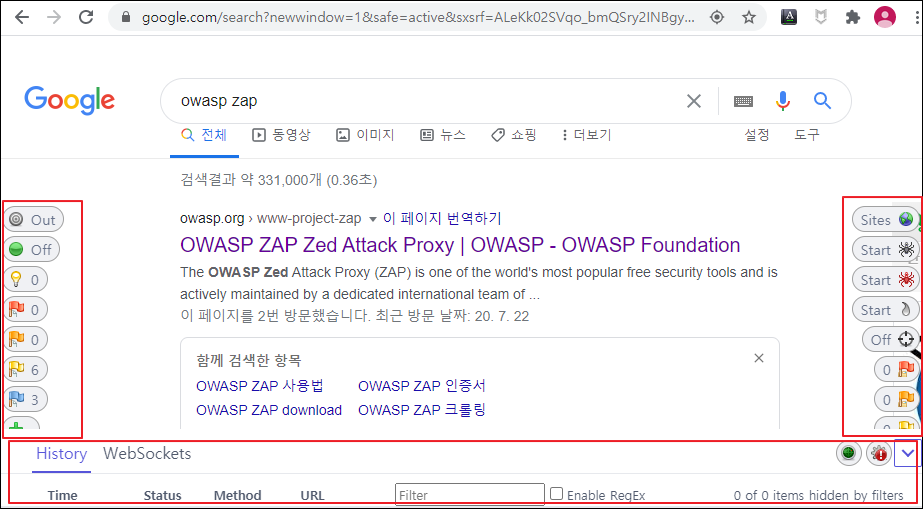Open left panel red flag alerts showing 0
Image resolution: width=923 pixels, height=509 pixels.
[26, 309]
